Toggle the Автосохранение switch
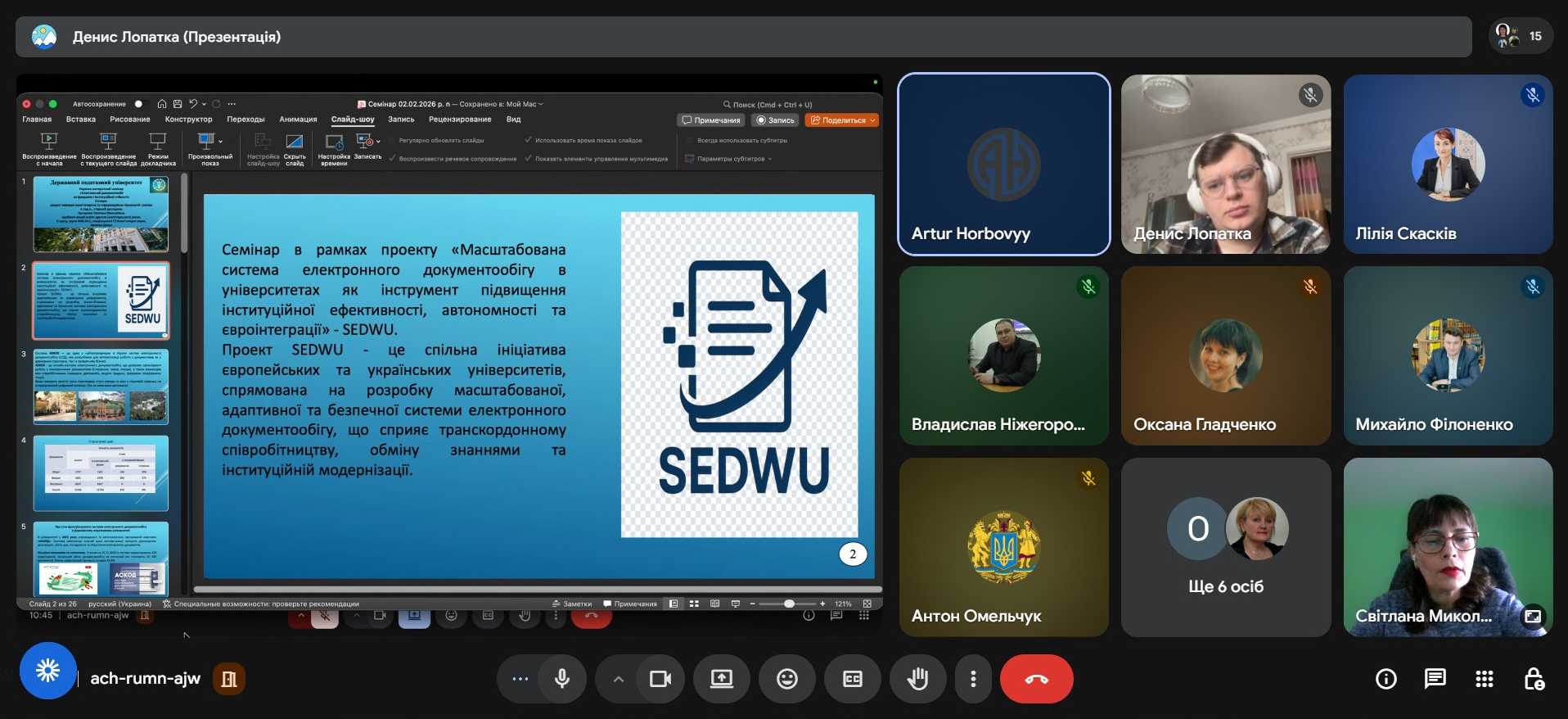Screen dimensions: 1568x719 [137, 104]
